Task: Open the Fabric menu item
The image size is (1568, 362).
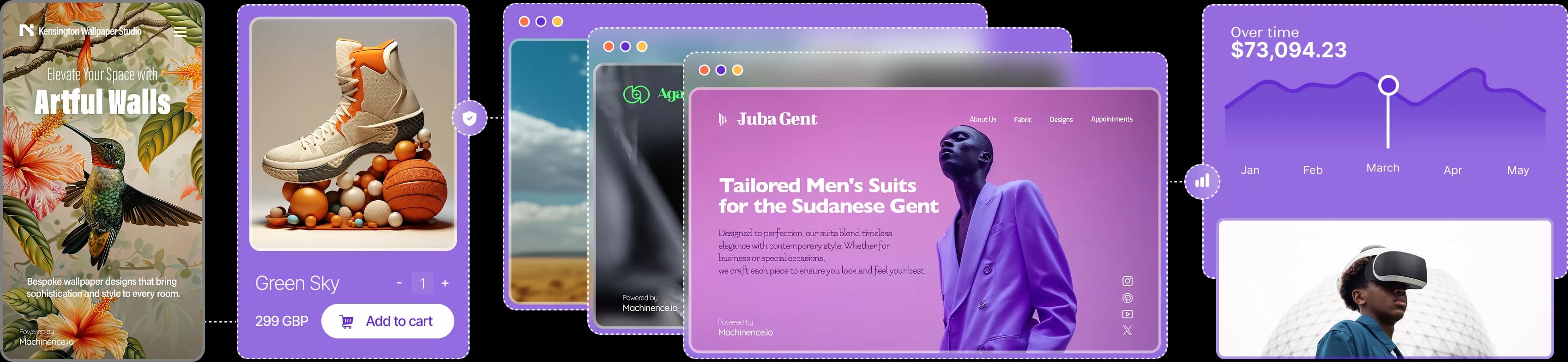Action: (1023, 120)
